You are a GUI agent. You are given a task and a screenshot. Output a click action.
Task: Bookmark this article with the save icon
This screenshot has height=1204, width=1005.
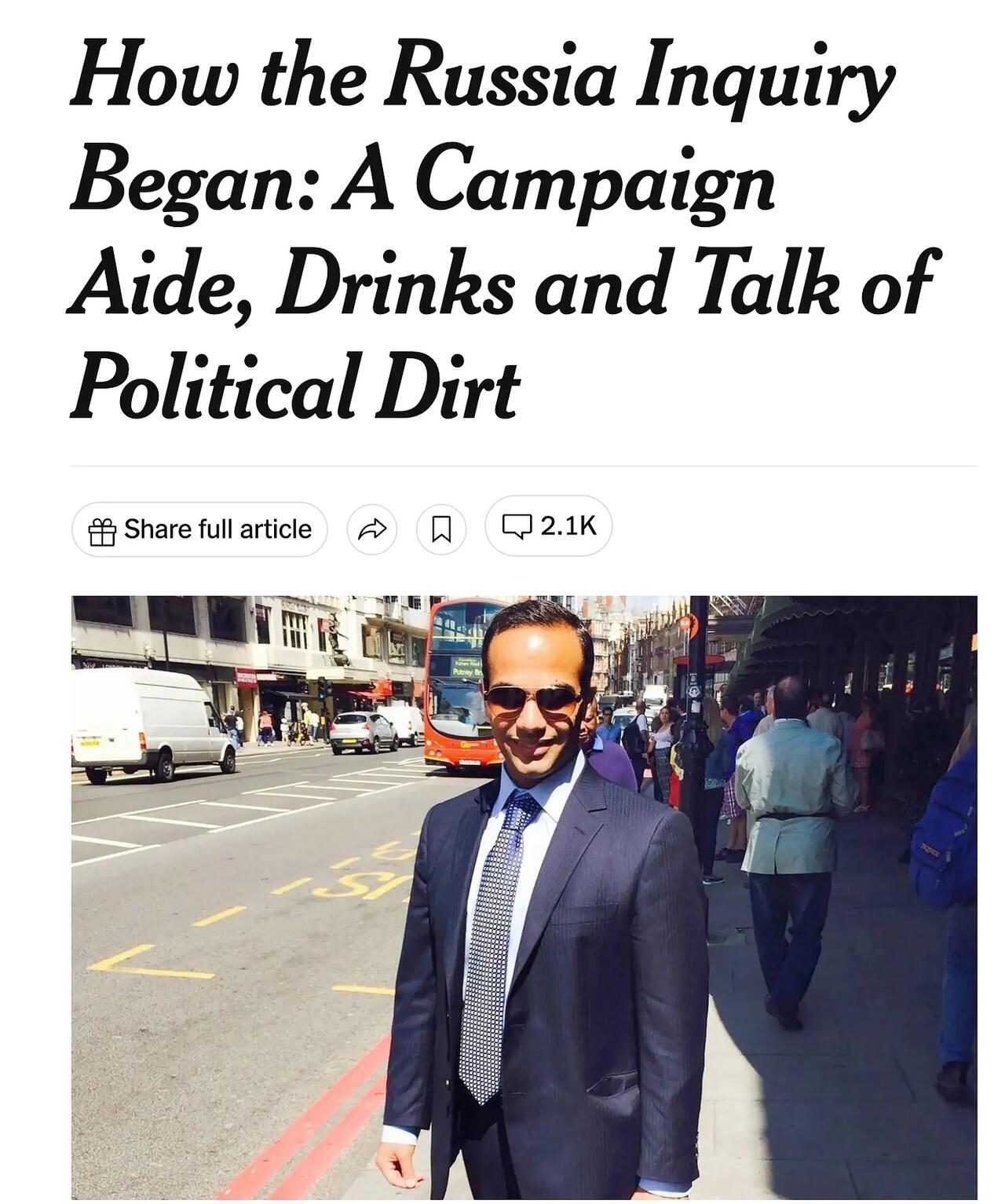(x=441, y=530)
